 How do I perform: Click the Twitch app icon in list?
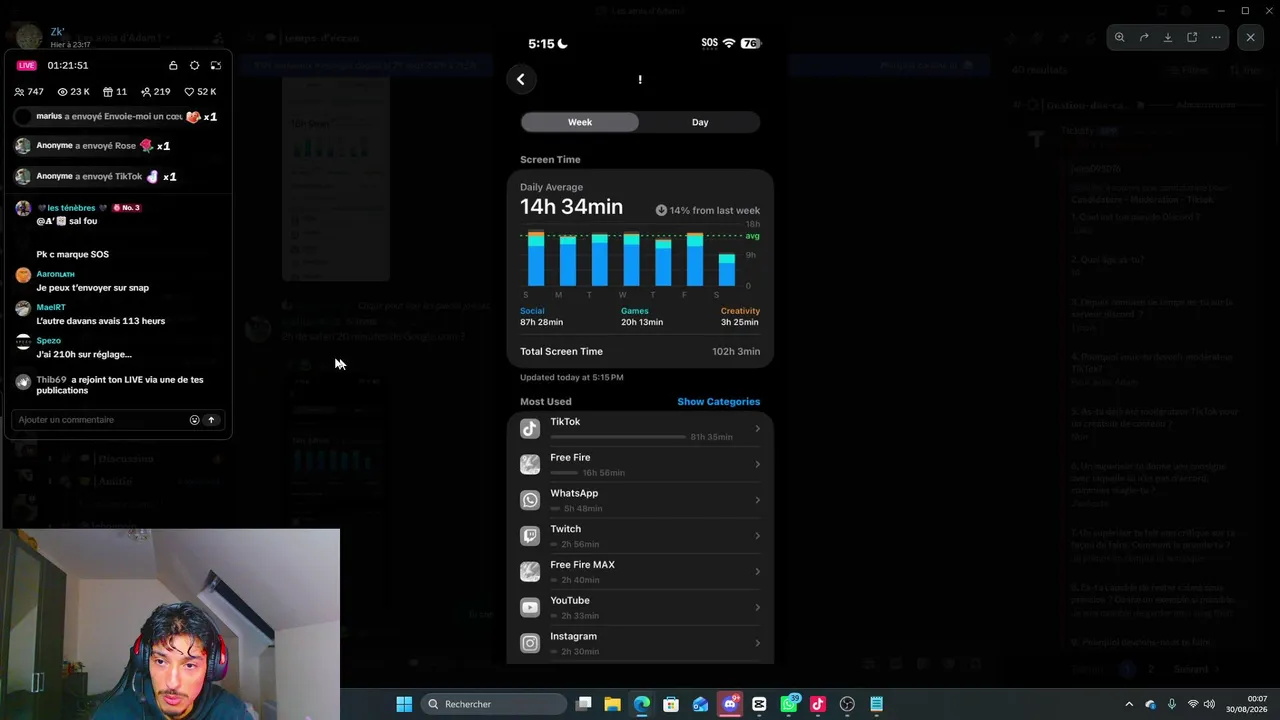[530, 536]
